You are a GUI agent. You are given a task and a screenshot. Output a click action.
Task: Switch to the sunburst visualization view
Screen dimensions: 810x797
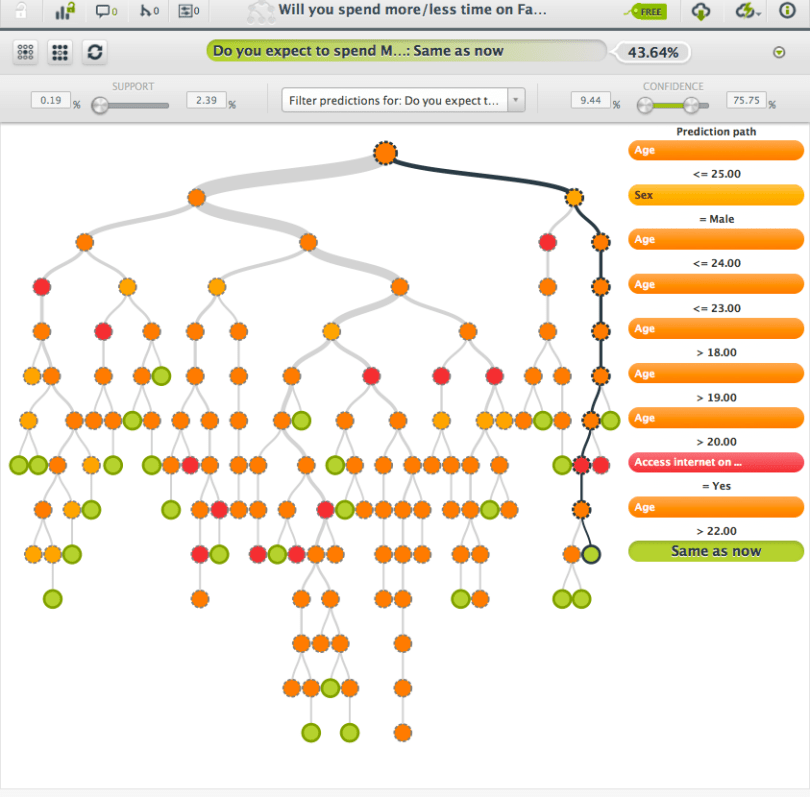pos(27,53)
